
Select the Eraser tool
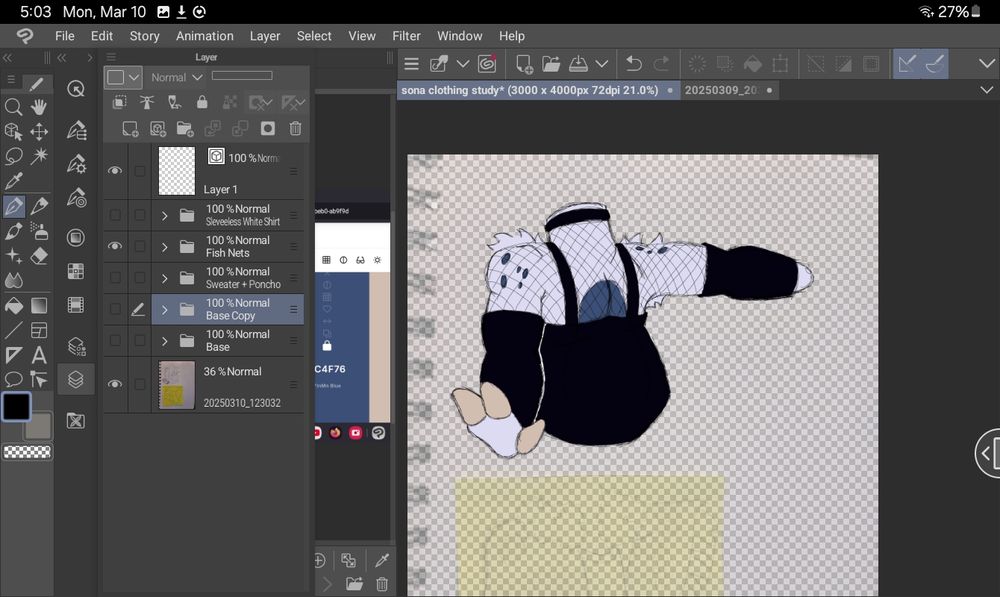pyautogui.click(x=39, y=256)
